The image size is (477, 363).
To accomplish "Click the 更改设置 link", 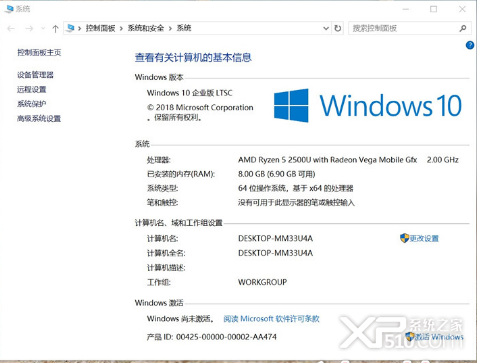I will click(x=424, y=239).
